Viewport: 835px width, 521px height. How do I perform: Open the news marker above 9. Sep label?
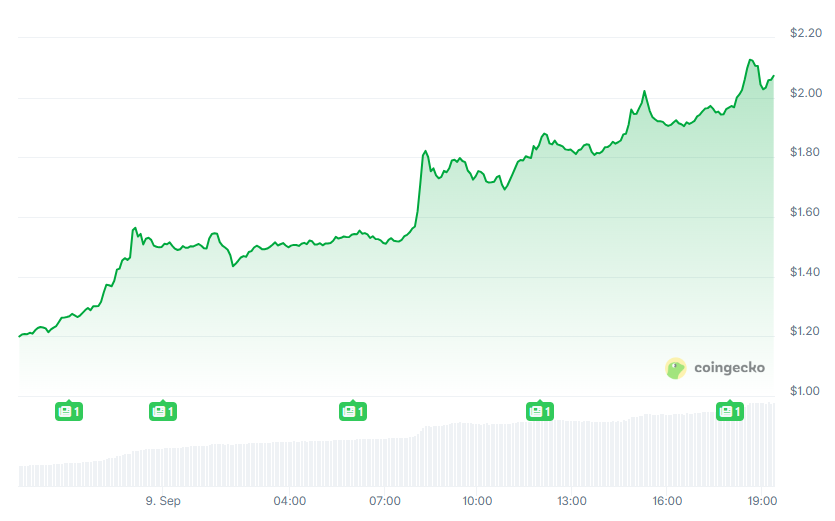click(x=162, y=411)
